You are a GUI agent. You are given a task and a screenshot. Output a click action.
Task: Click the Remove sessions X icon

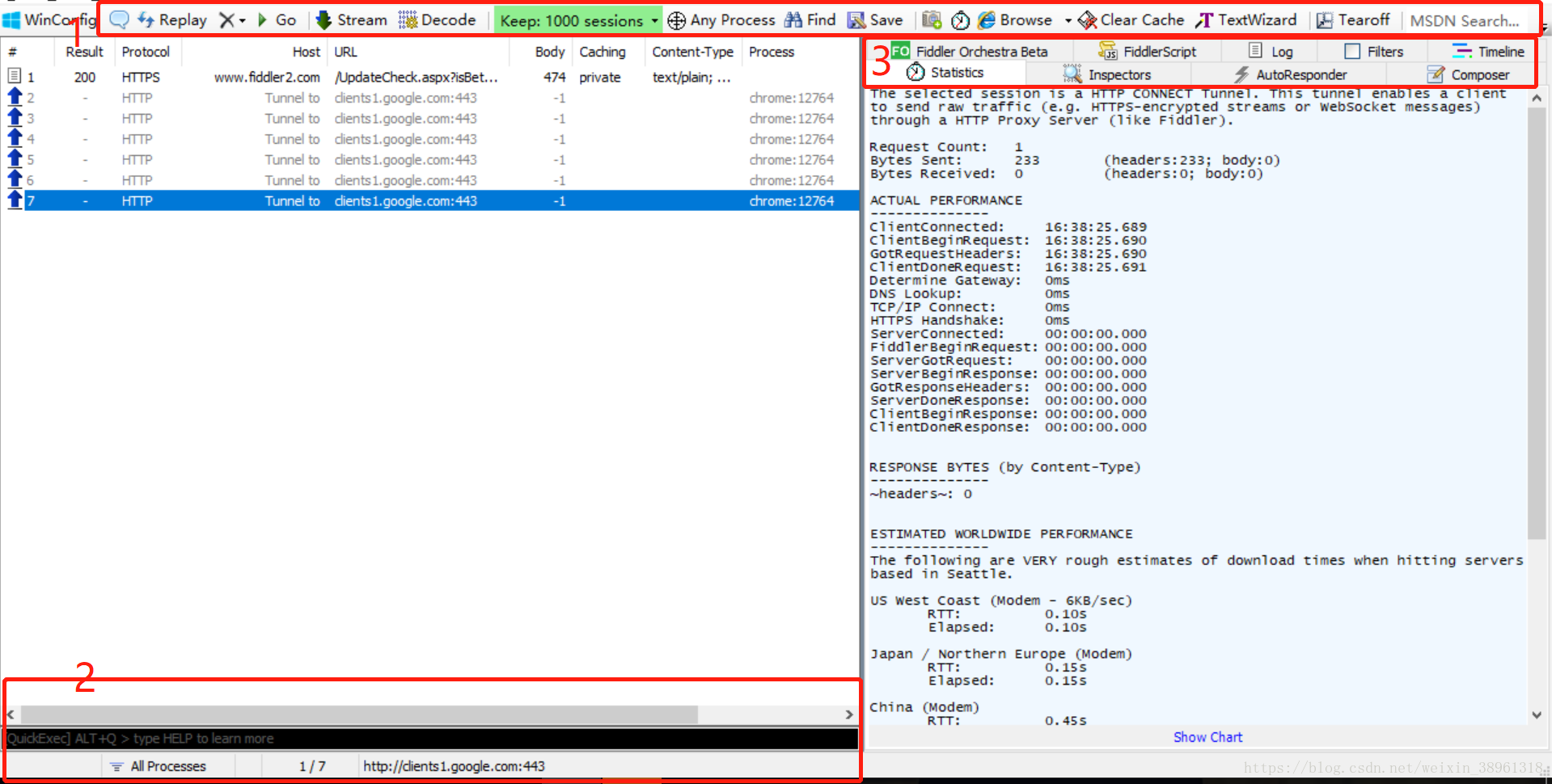[226, 20]
